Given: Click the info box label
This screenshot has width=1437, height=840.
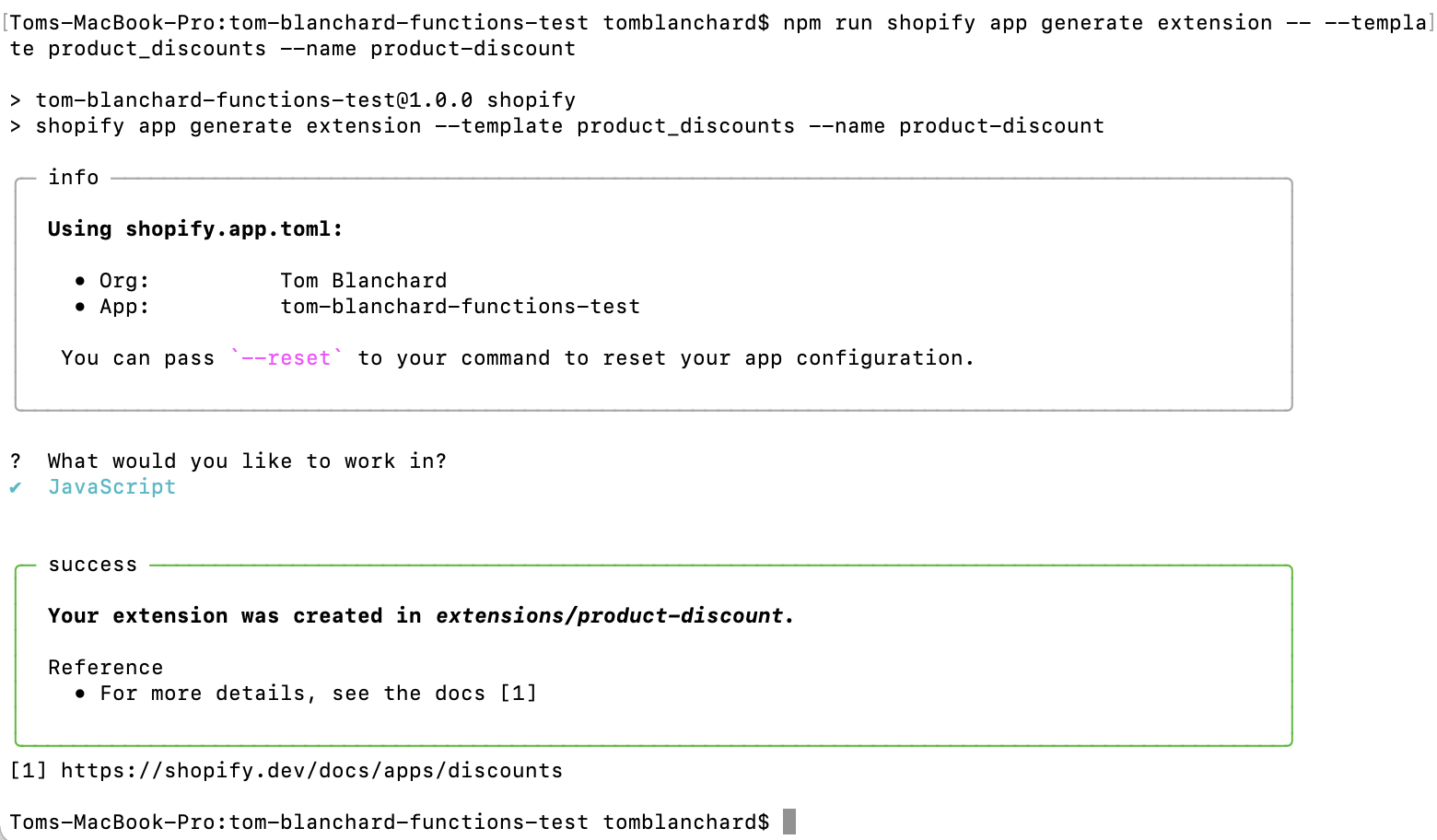Looking at the screenshot, I should pos(74,178).
